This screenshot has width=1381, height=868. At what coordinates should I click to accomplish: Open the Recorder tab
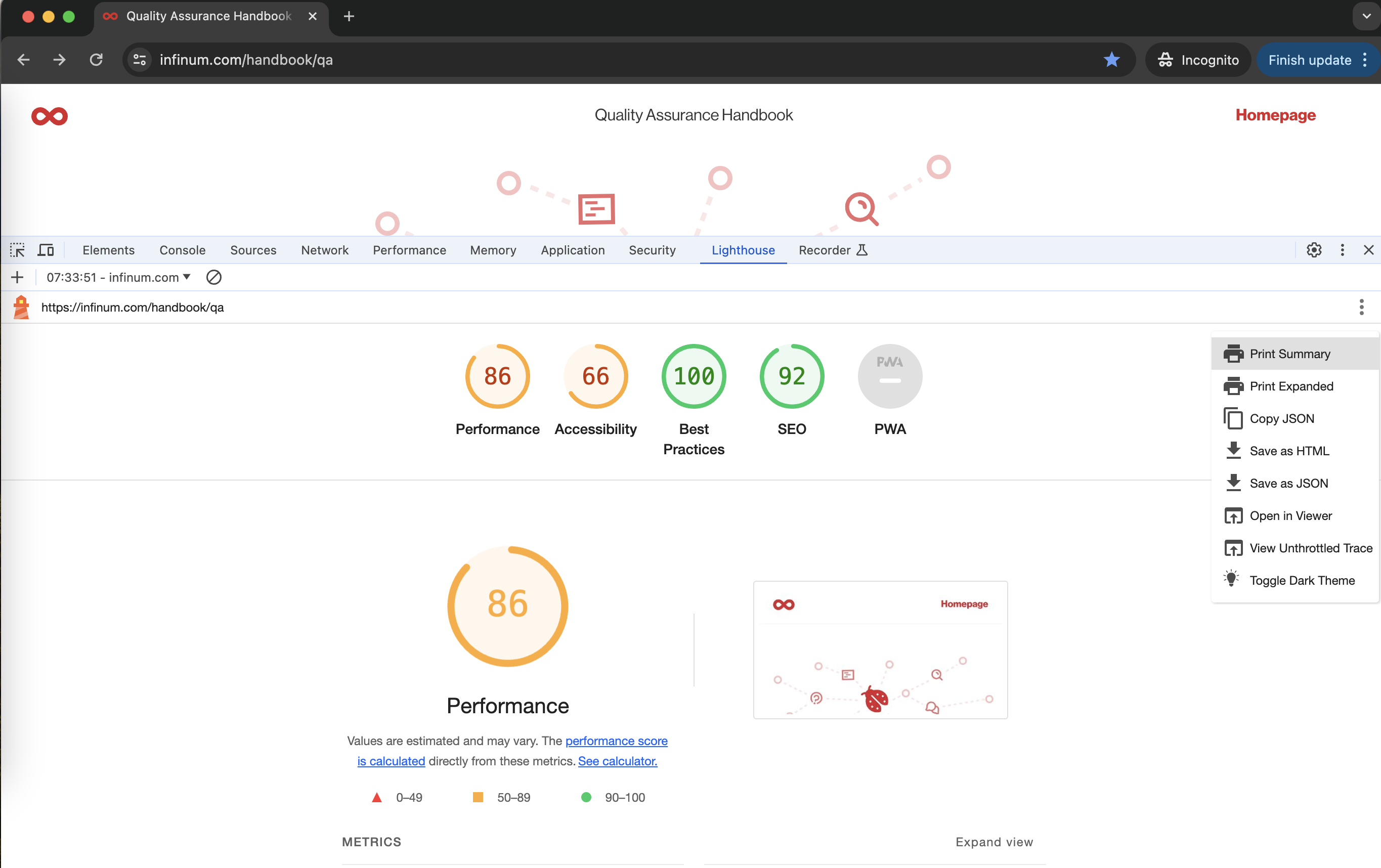point(833,250)
